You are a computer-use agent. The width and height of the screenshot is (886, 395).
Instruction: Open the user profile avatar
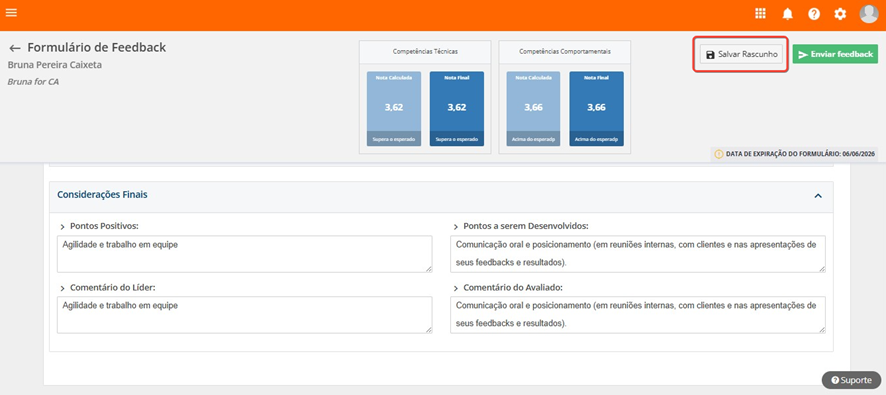pos(868,14)
